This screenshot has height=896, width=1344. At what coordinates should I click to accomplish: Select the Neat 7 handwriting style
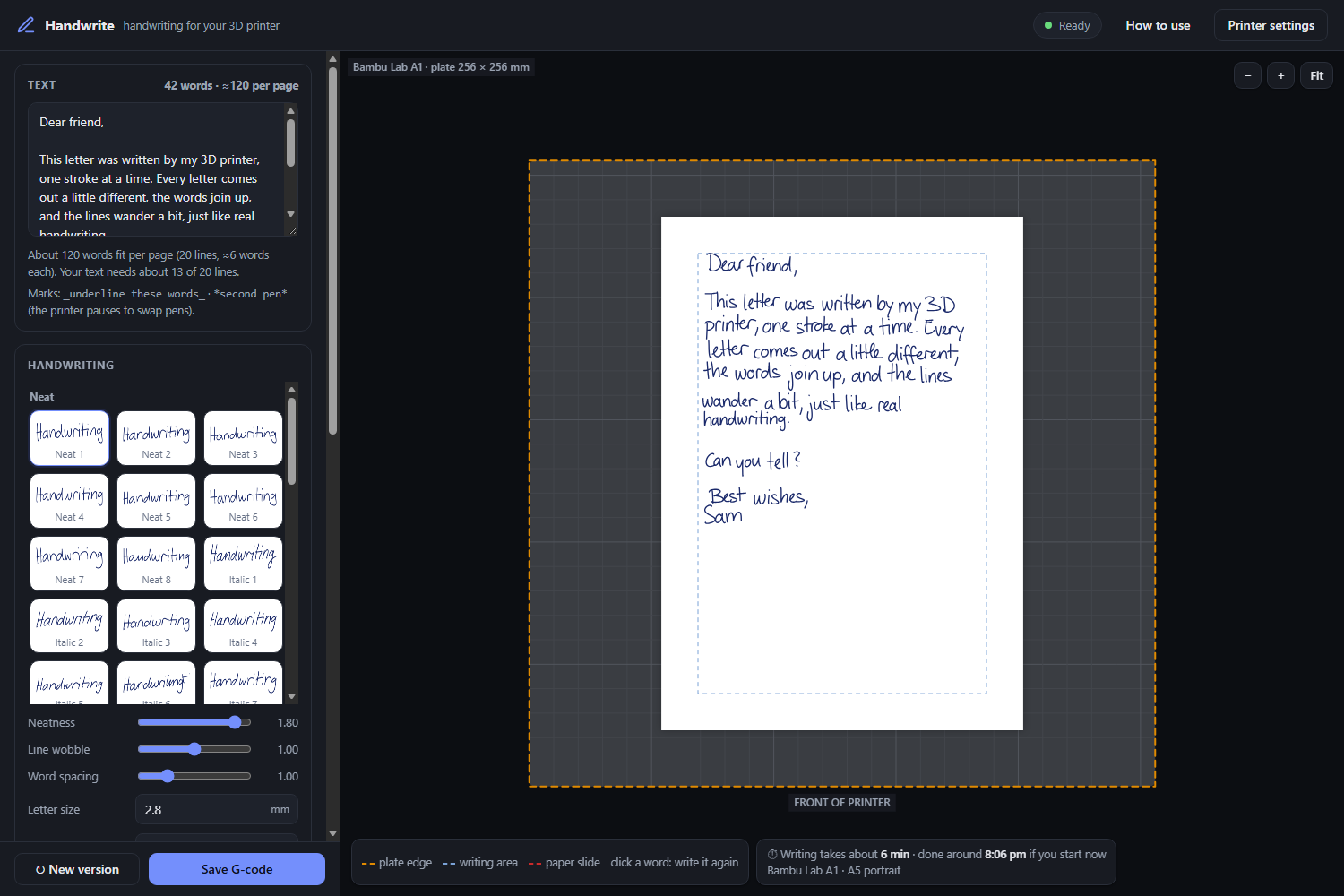click(69, 564)
